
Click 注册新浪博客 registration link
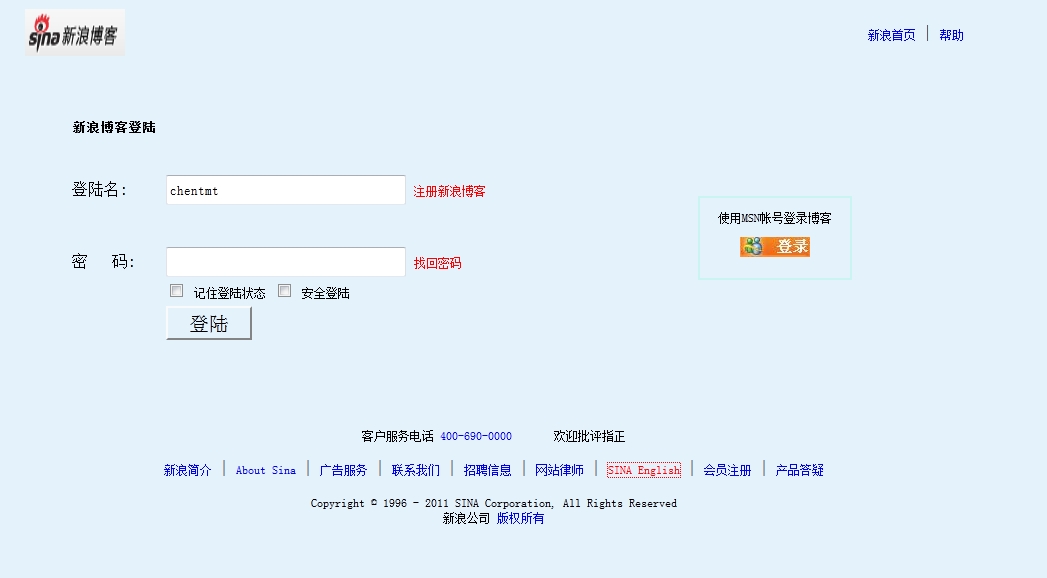pos(449,192)
